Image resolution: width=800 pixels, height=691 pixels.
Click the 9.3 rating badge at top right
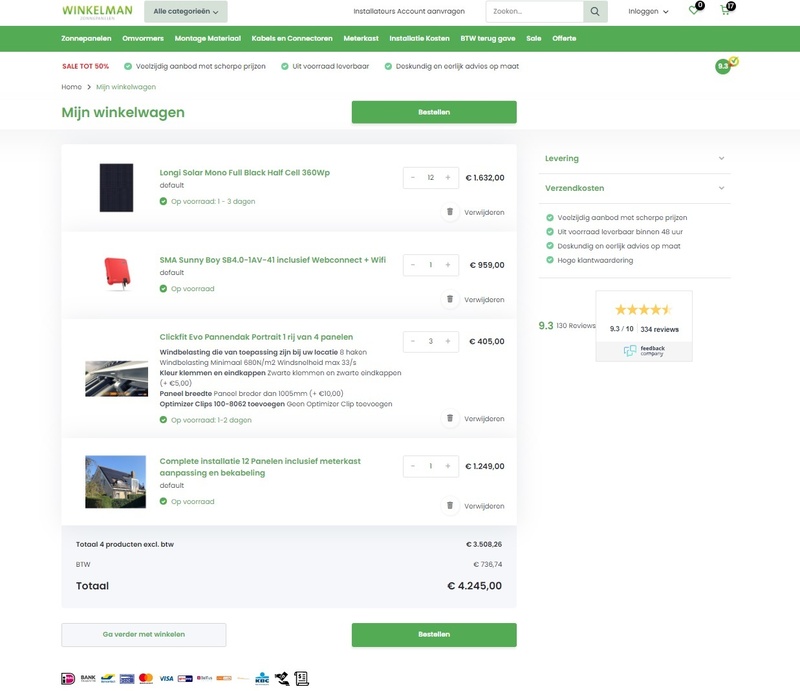click(x=723, y=66)
